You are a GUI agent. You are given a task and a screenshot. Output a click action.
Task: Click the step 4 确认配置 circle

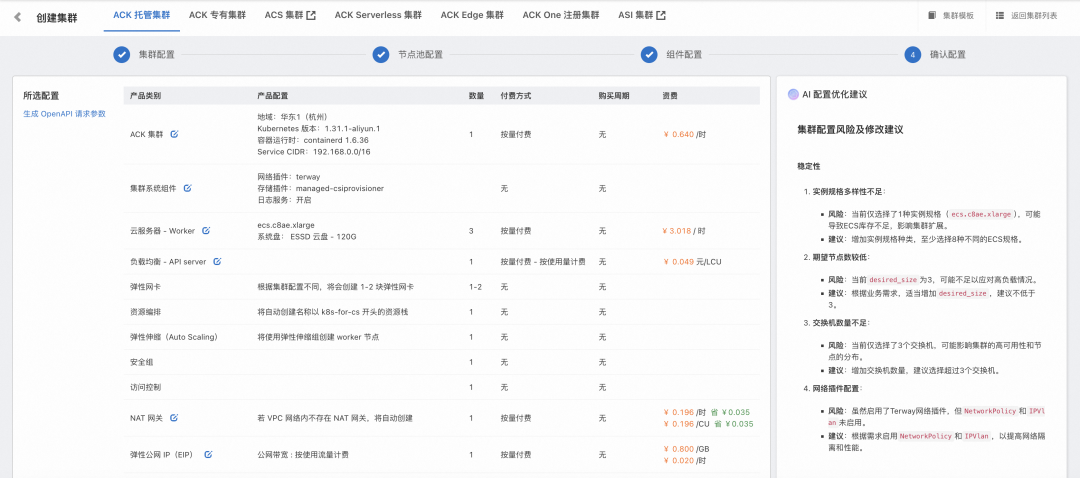click(x=913, y=54)
